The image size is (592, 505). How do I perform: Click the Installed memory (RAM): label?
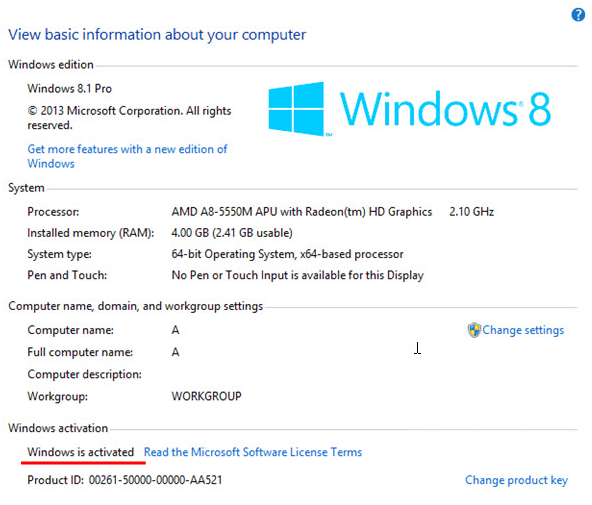[91, 233]
